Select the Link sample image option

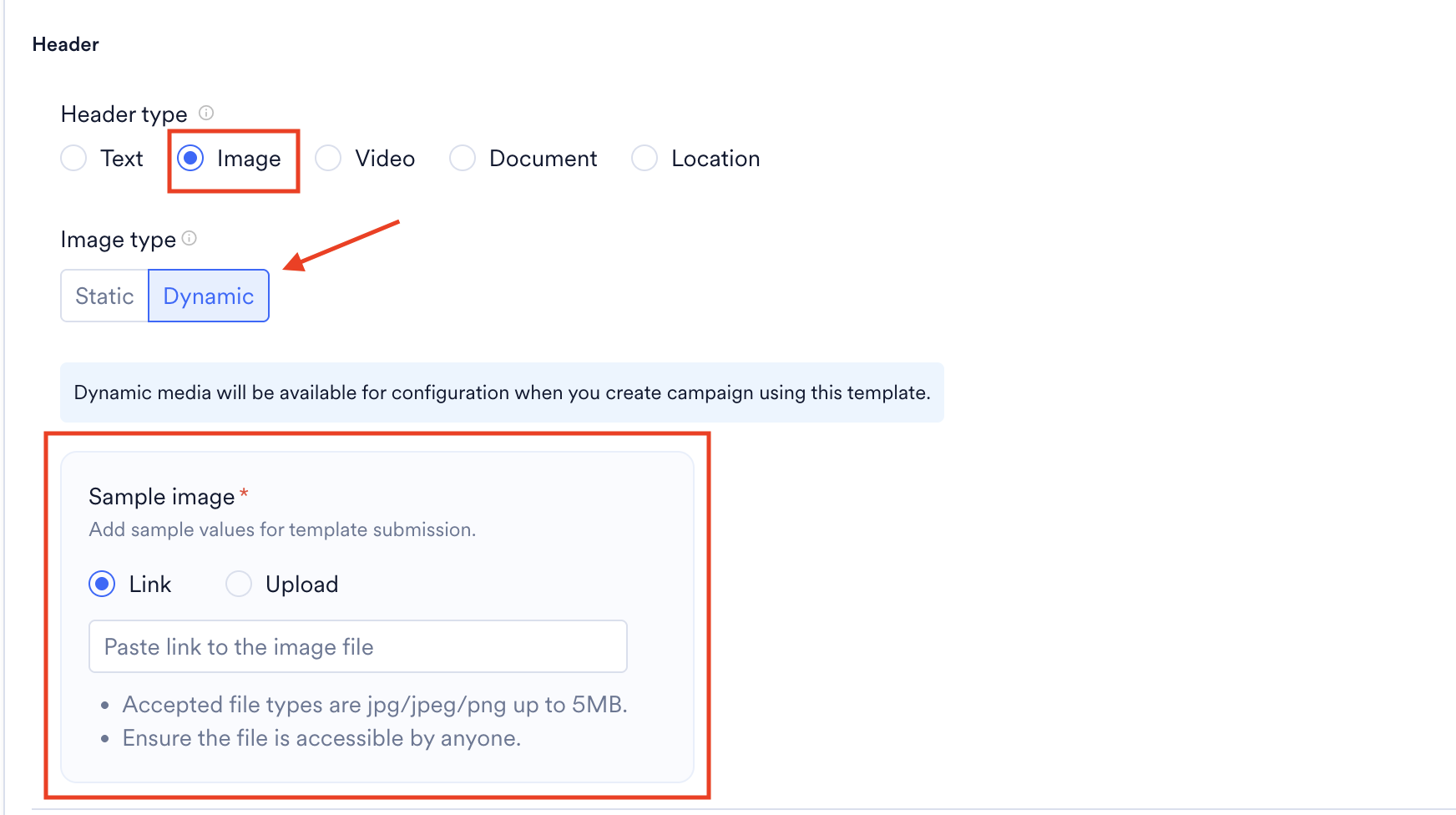pos(102,584)
